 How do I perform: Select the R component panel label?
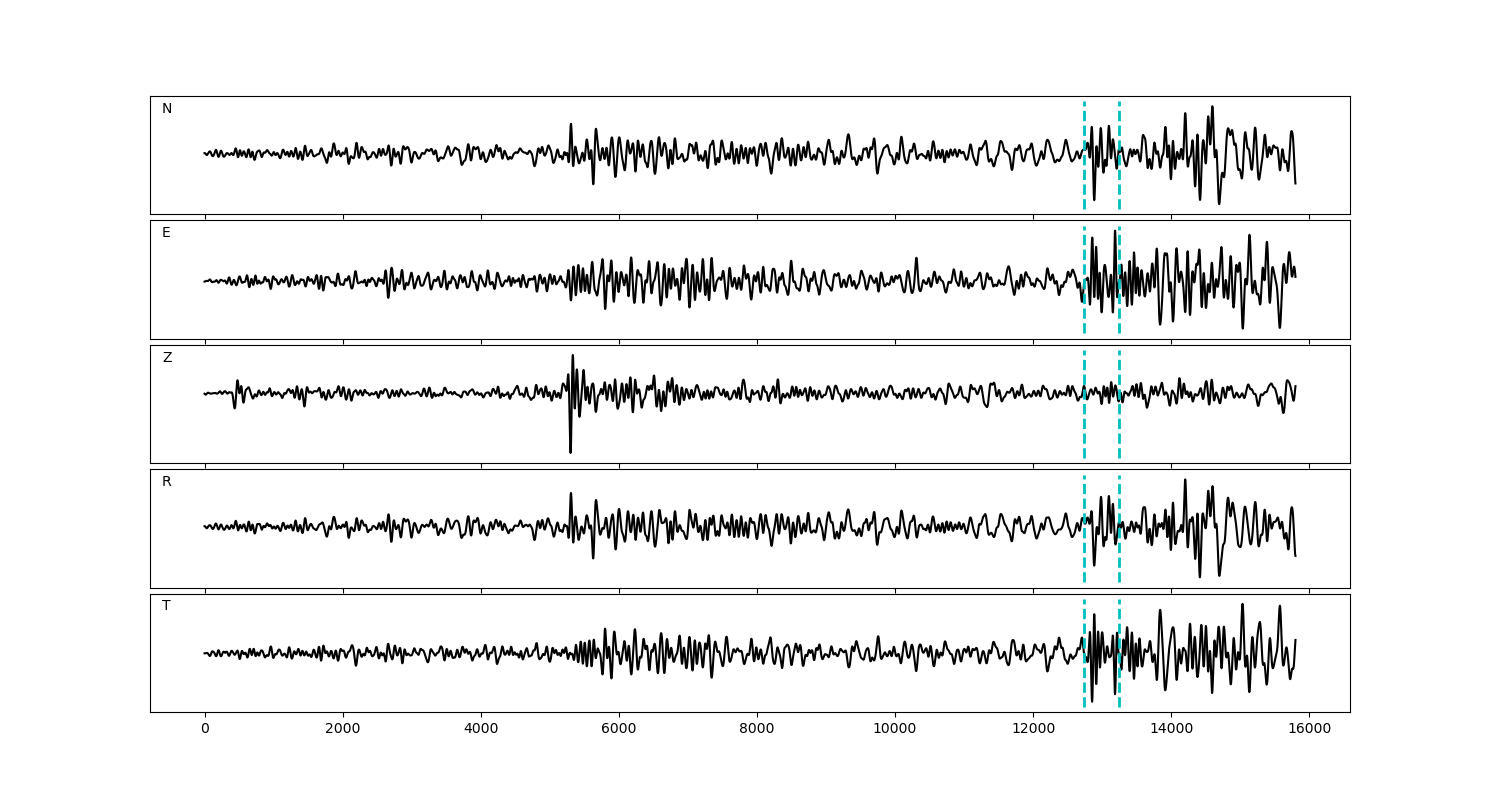[x=167, y=482]
